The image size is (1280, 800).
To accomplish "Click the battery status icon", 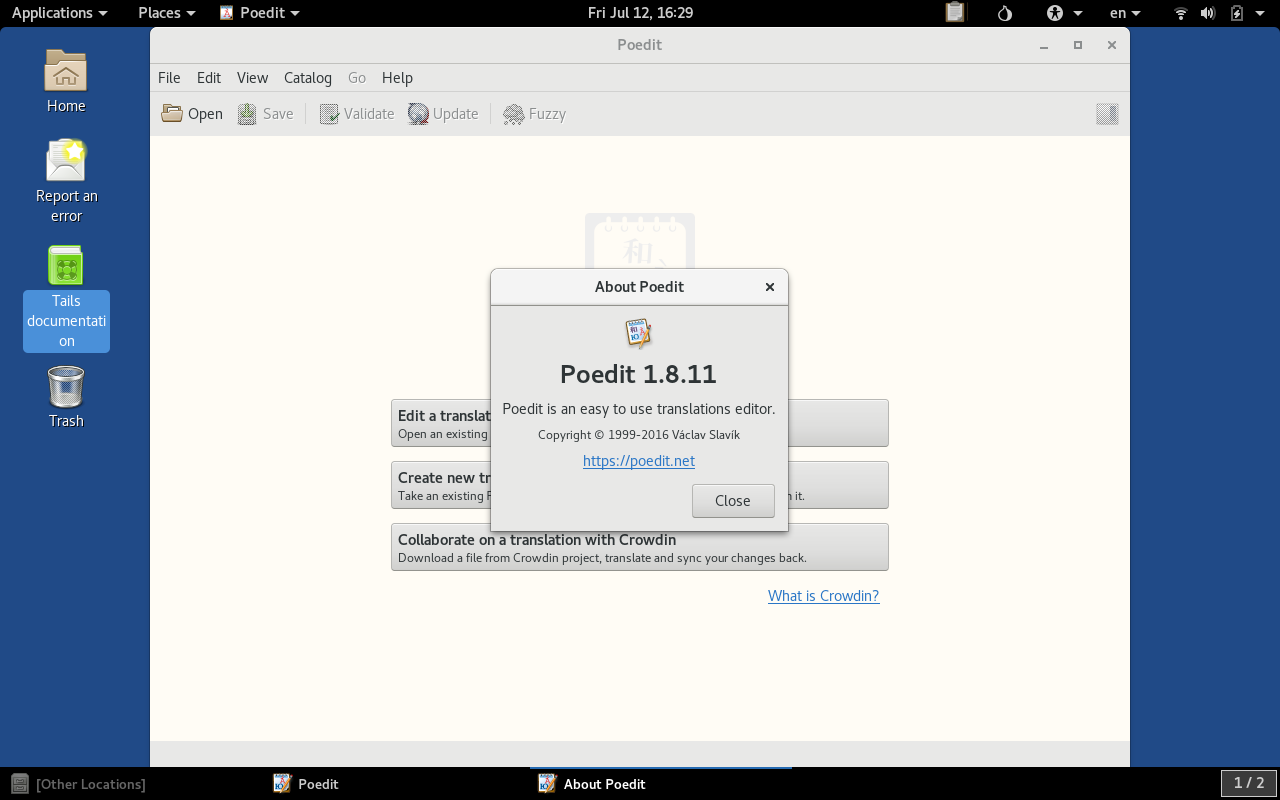I will (x=1237, y=13).
